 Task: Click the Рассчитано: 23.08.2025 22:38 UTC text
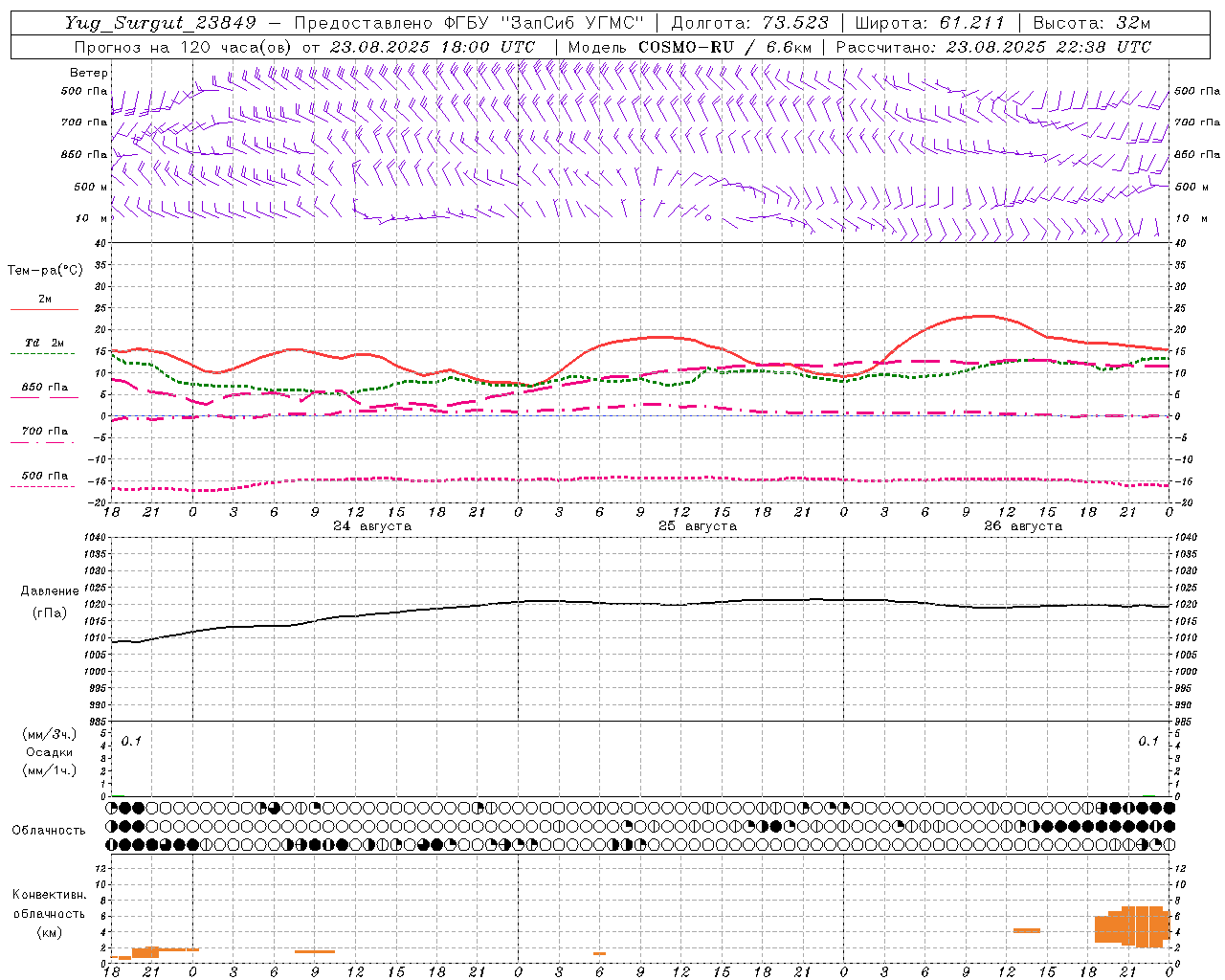click(x=993, y=47)
